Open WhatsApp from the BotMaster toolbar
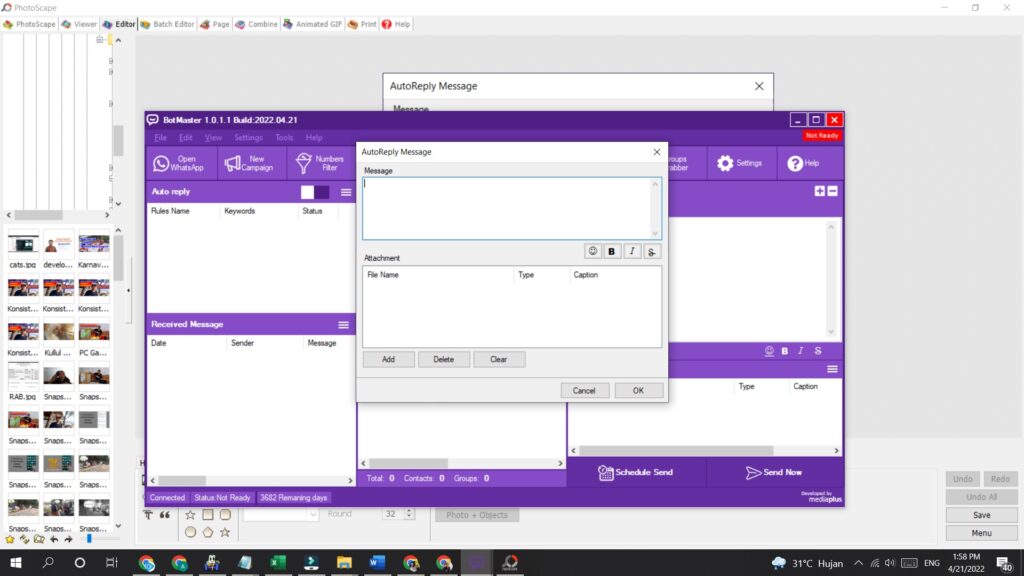 pyautogui.click(x=178, y=163)
